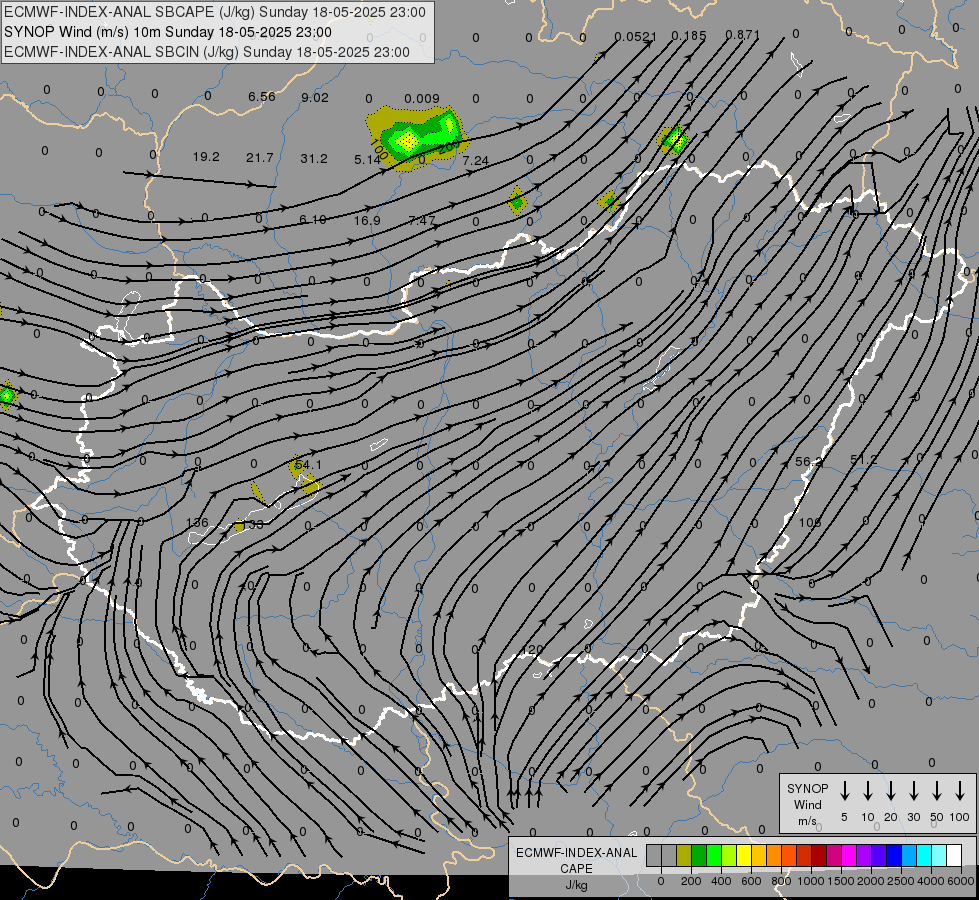Click the map value 16.9
The height and width of the screenshot is (900, 979).
[367, 220]
